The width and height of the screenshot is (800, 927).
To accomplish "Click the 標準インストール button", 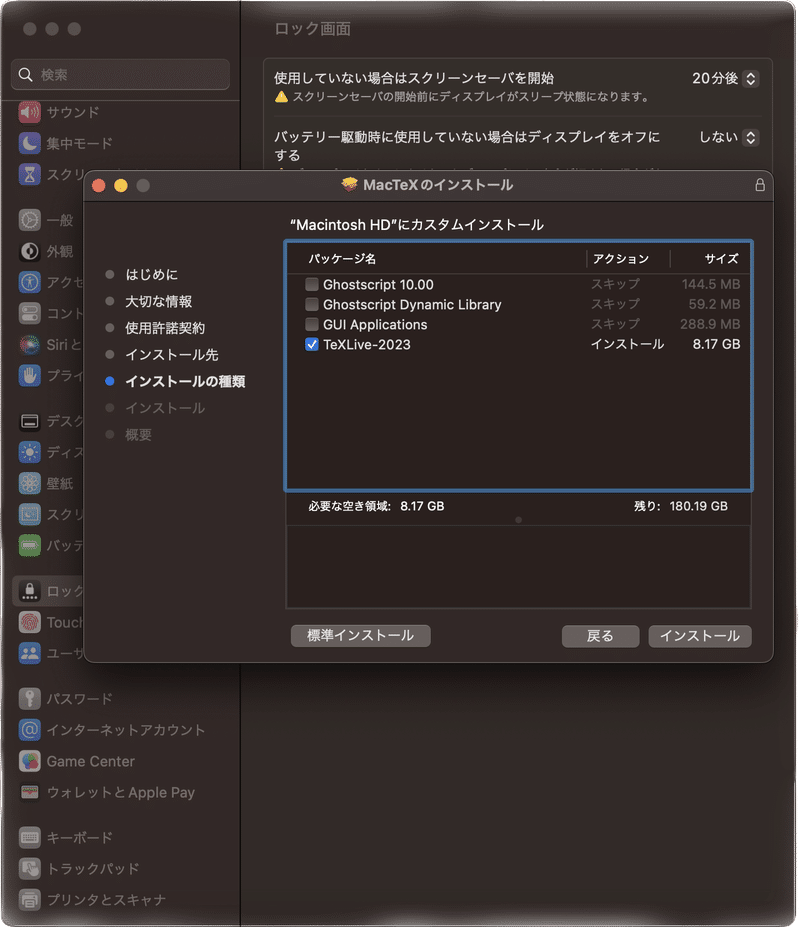I will (x=360, y=636).
